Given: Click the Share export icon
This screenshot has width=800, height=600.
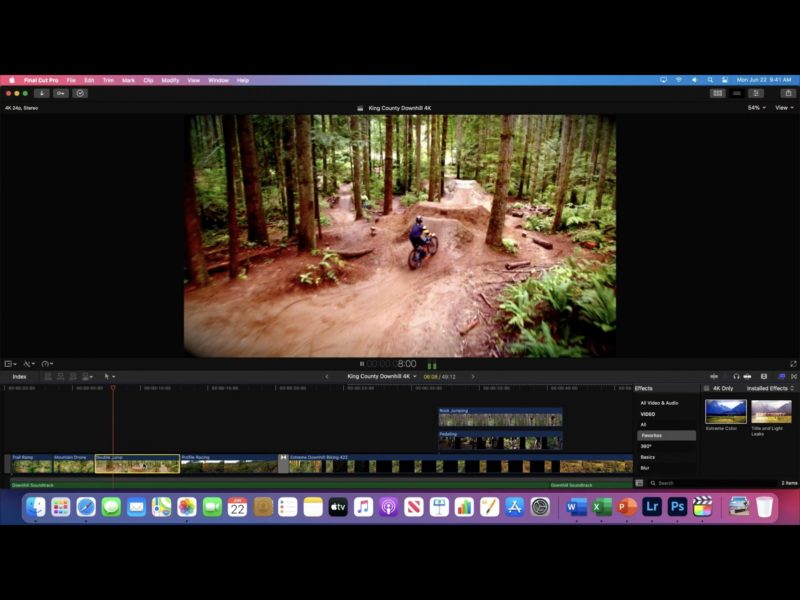Looking at the screenshot, I should 788,93.
